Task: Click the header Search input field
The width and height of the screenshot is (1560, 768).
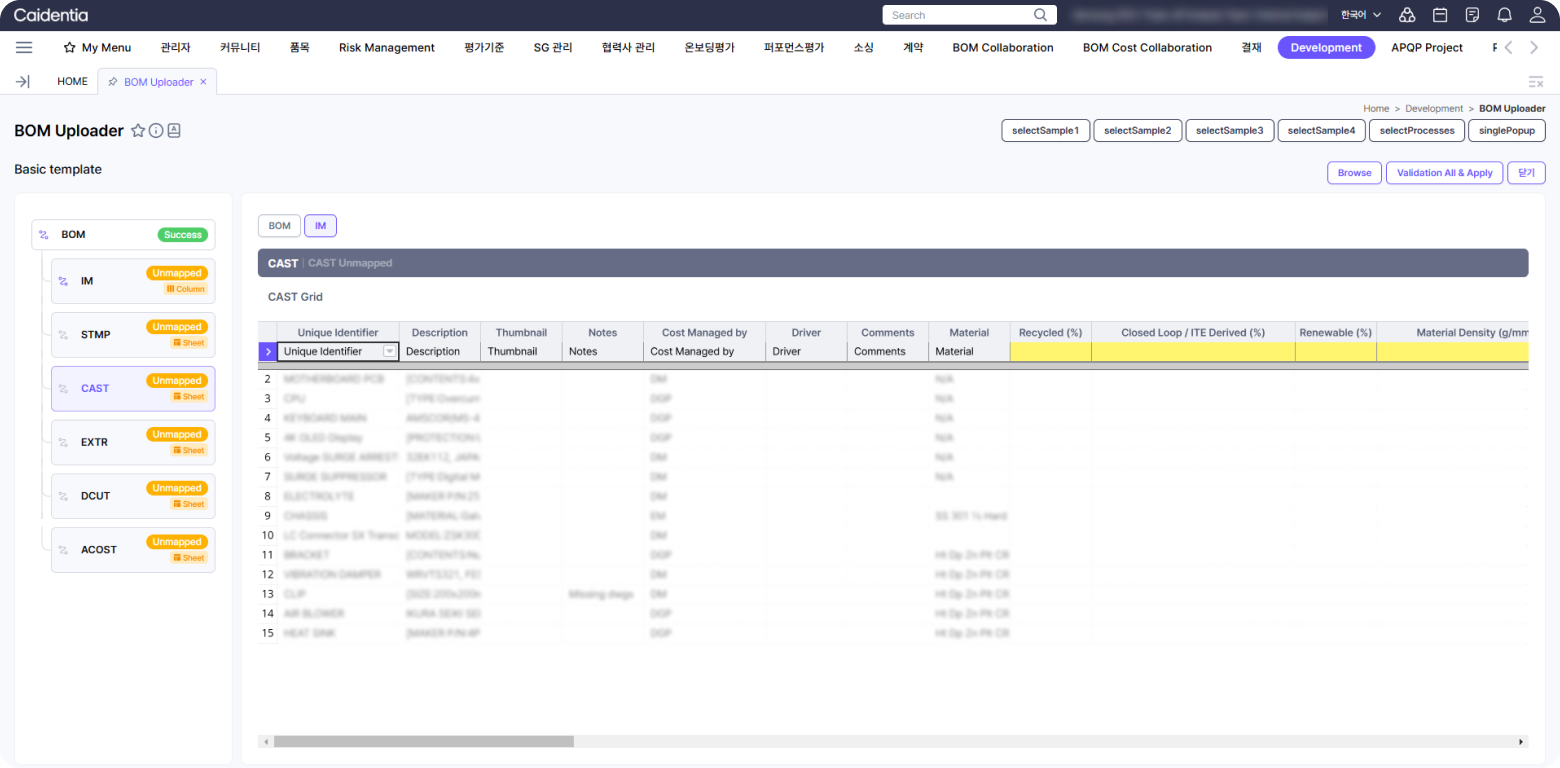Action: tap(958, 15)
